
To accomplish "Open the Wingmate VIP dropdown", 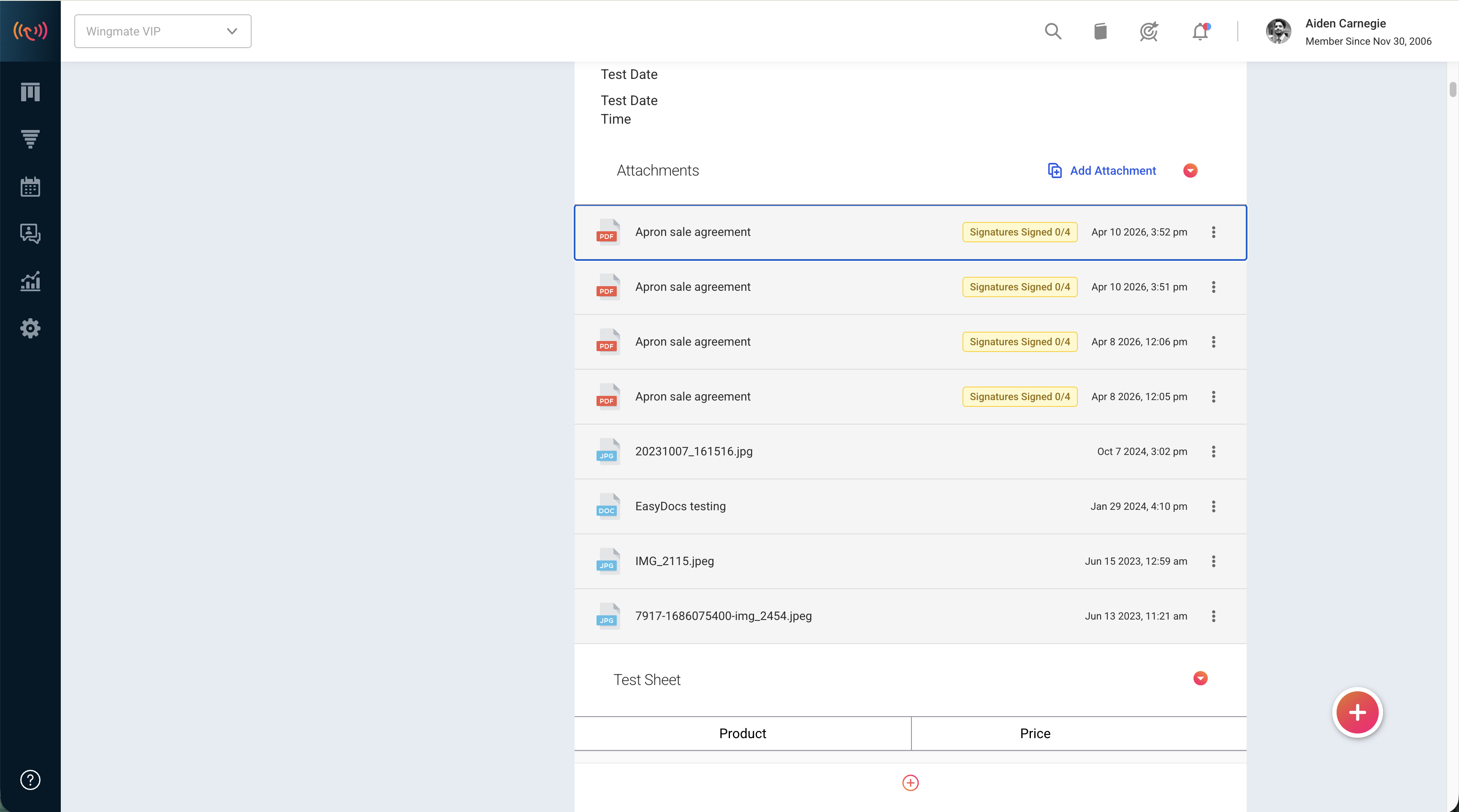I will [163, 31].
